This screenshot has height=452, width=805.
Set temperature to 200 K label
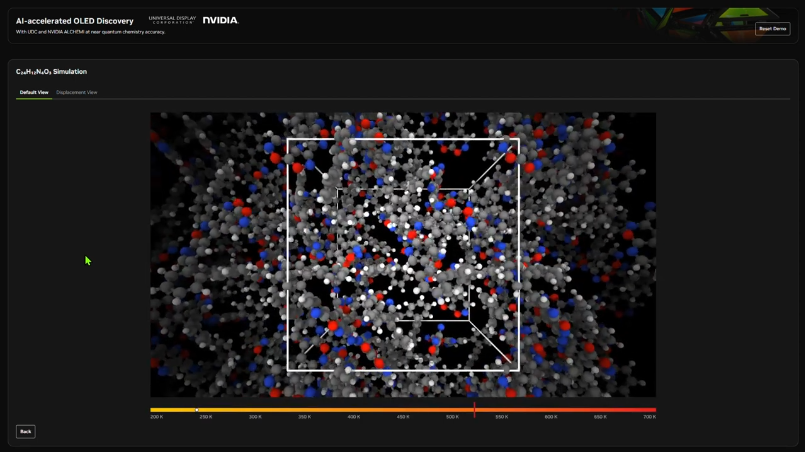(157, 417)
